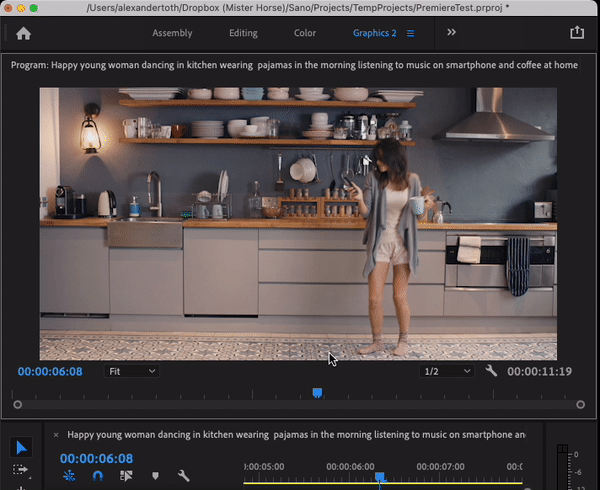
Task: Toggle Linked Selection in the timeline
Action: [126, 476]
